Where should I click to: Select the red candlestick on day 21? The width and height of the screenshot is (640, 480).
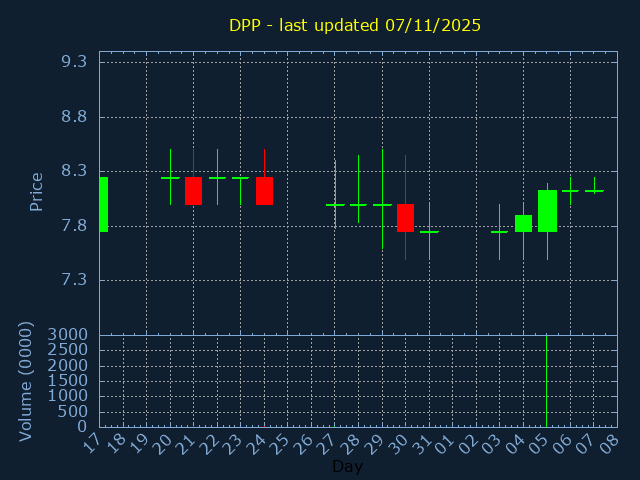[x=193, y=191]
